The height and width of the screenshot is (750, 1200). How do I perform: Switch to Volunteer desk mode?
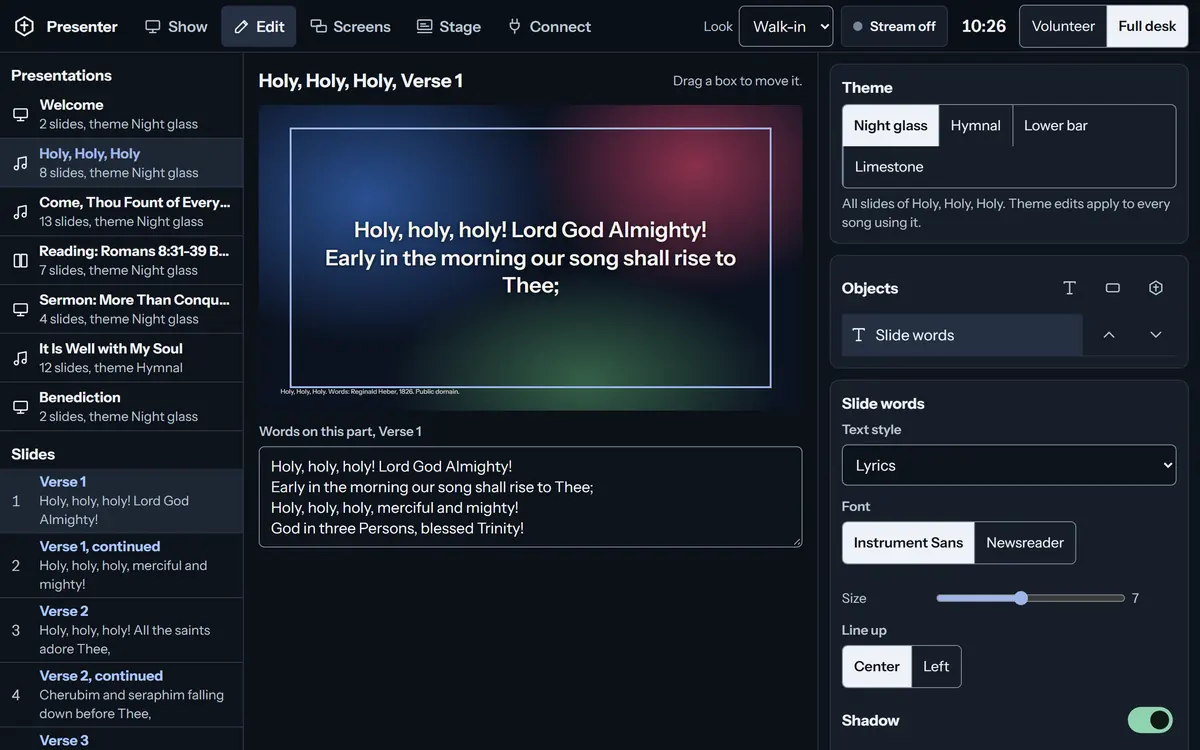[x=1063, y=26]
